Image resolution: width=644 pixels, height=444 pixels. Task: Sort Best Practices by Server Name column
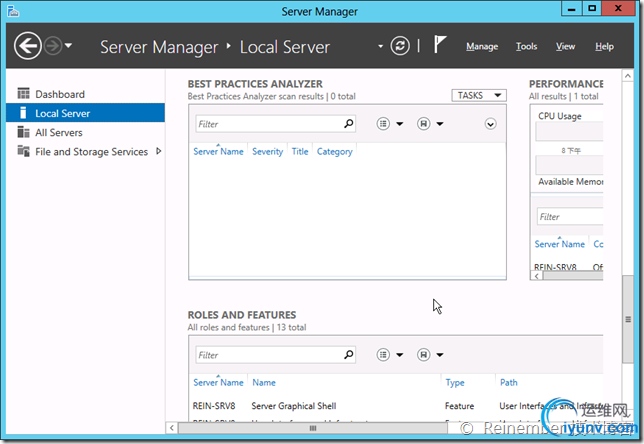218,151
